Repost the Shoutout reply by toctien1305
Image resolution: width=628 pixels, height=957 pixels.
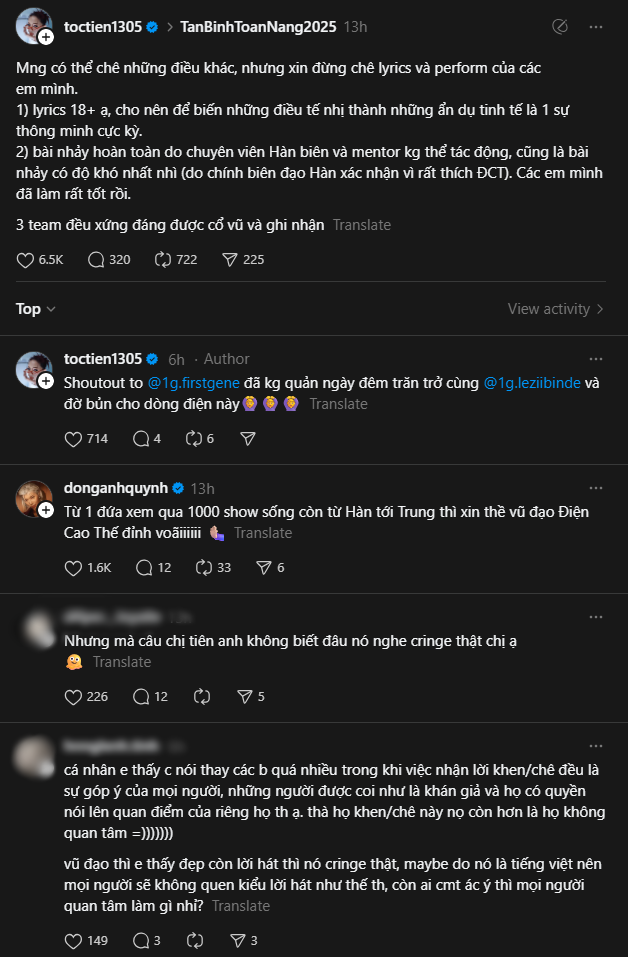point(193,439)
